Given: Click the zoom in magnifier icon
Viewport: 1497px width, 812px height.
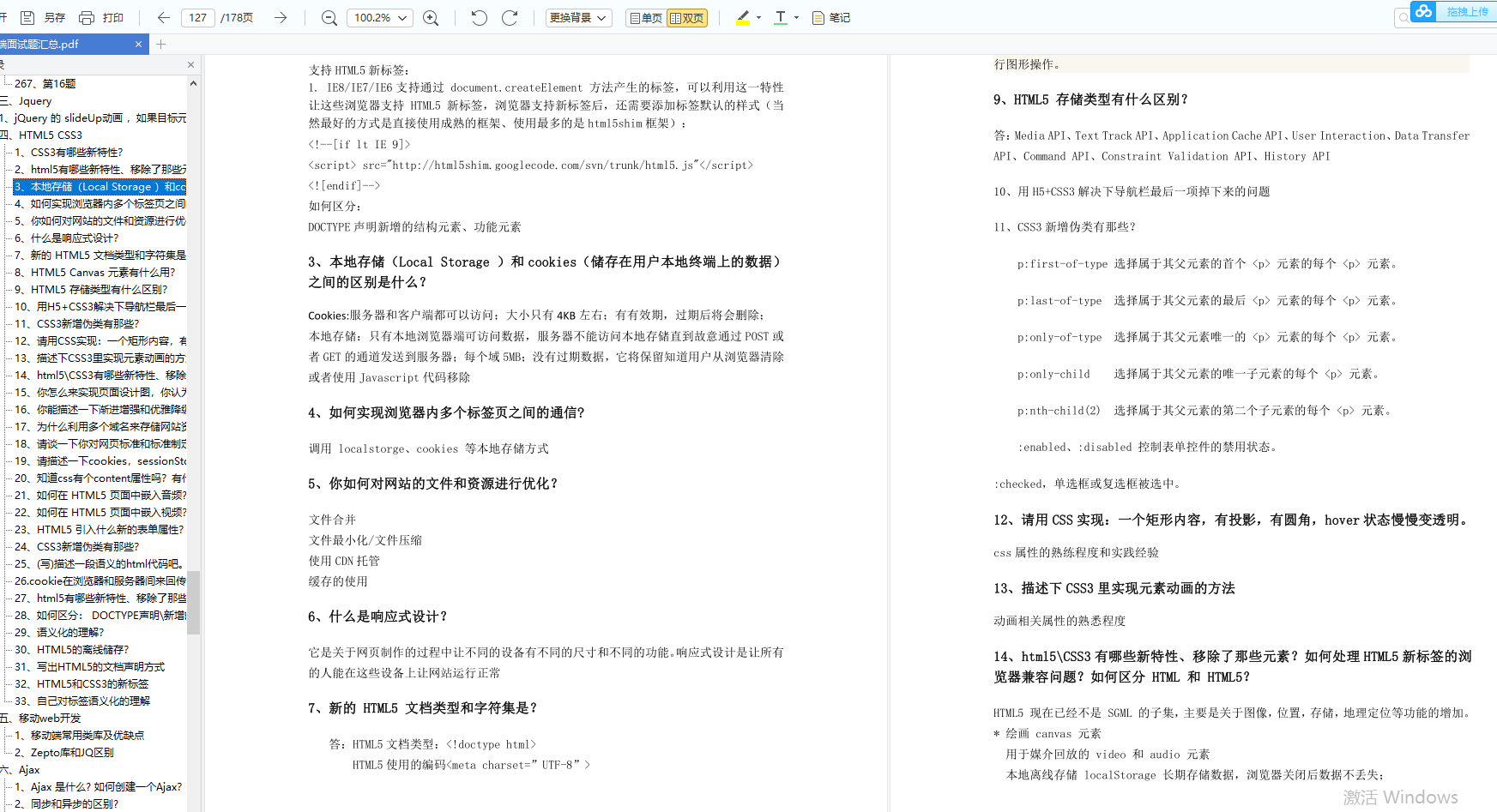Looking at the screenshot, I should 431,17.
